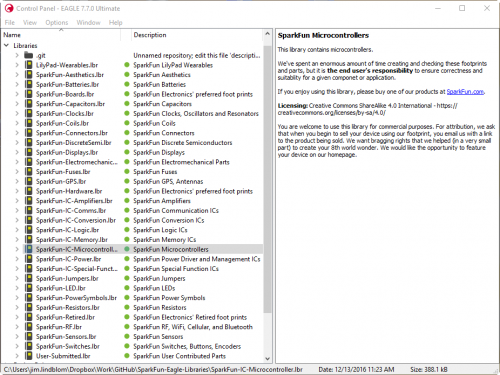The width and height of the screenshot is (500, 375).
Task: Toggle in-use dot for SparkFun Sensors
Action: point(127,336)
